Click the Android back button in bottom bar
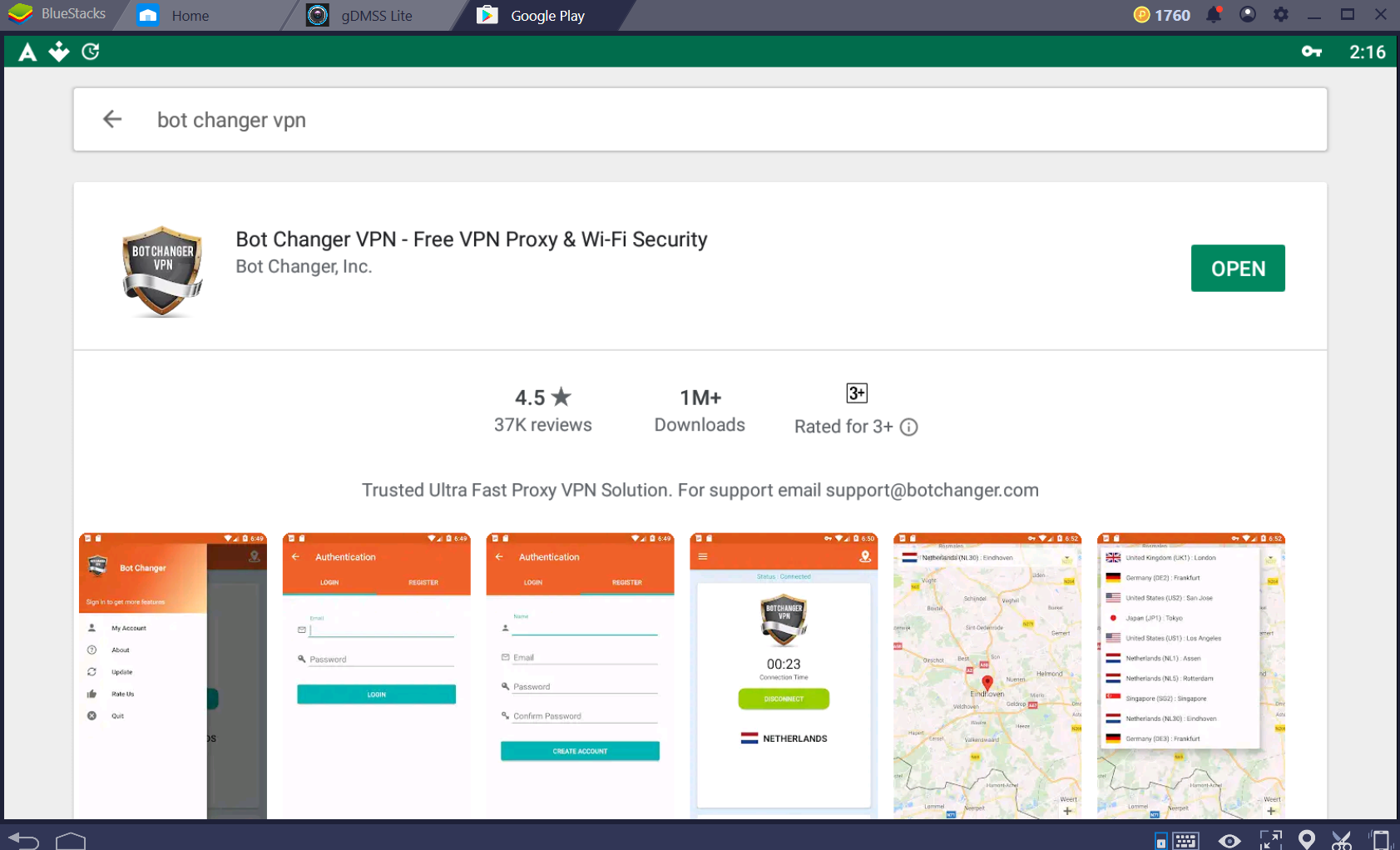The width and height of the screenshot is (1400, 850). click(x=23, y=840)
